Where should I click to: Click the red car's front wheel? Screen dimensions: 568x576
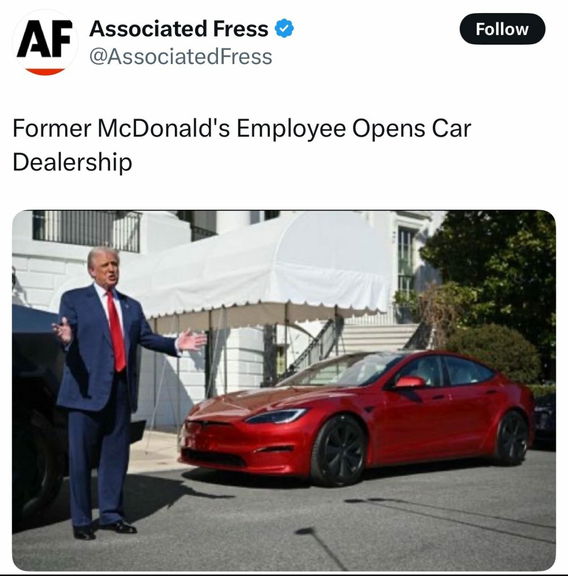coord(339,452)
